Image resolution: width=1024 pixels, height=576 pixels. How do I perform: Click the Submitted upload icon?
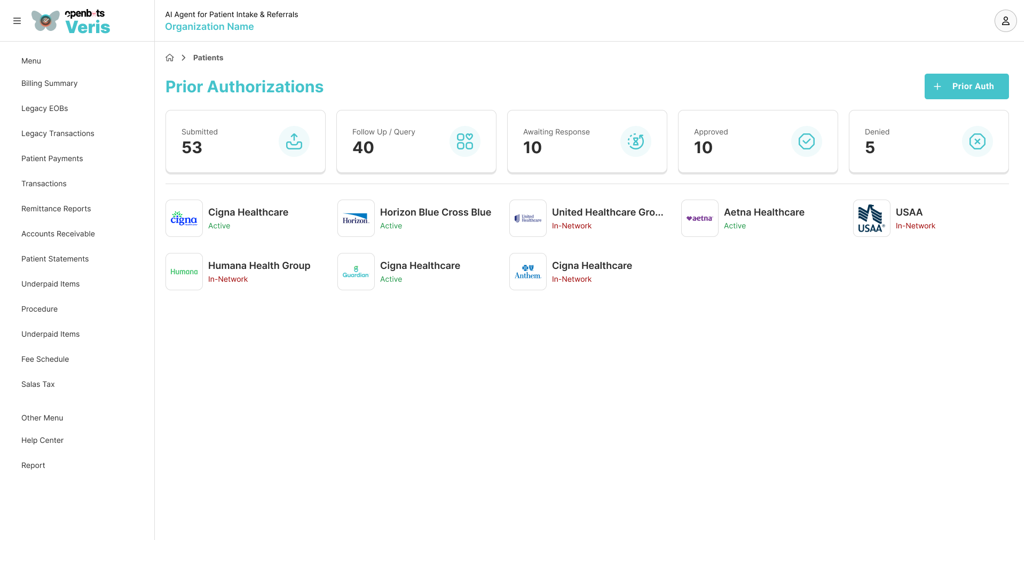294,142
